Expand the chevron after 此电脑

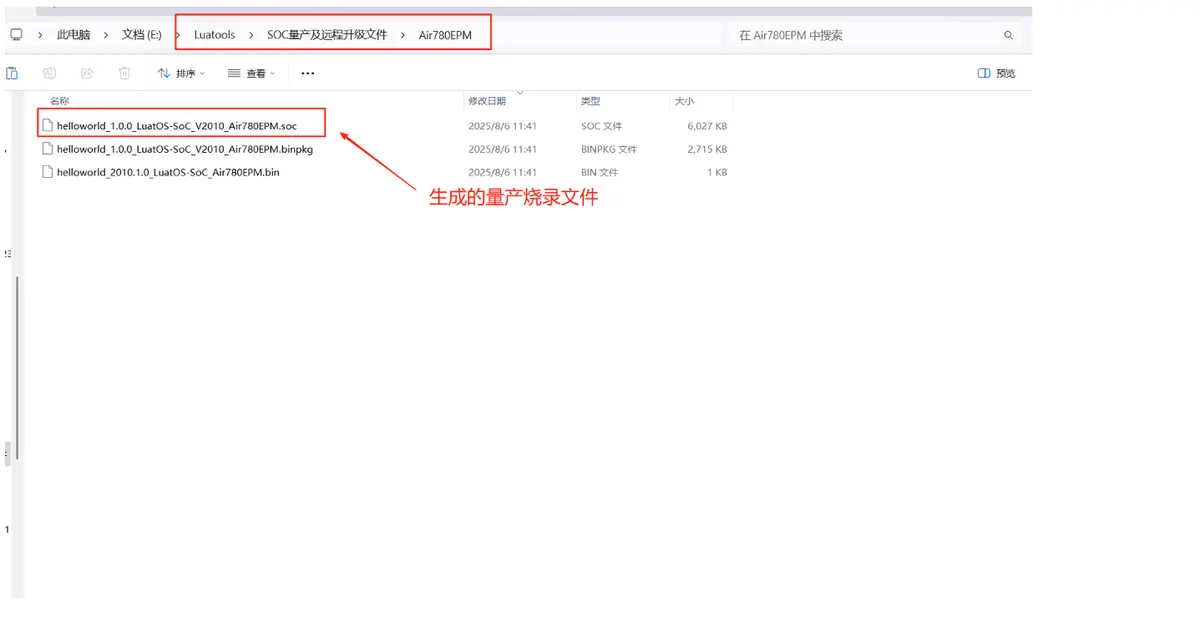pyautogui.click(x=107, y=35)
